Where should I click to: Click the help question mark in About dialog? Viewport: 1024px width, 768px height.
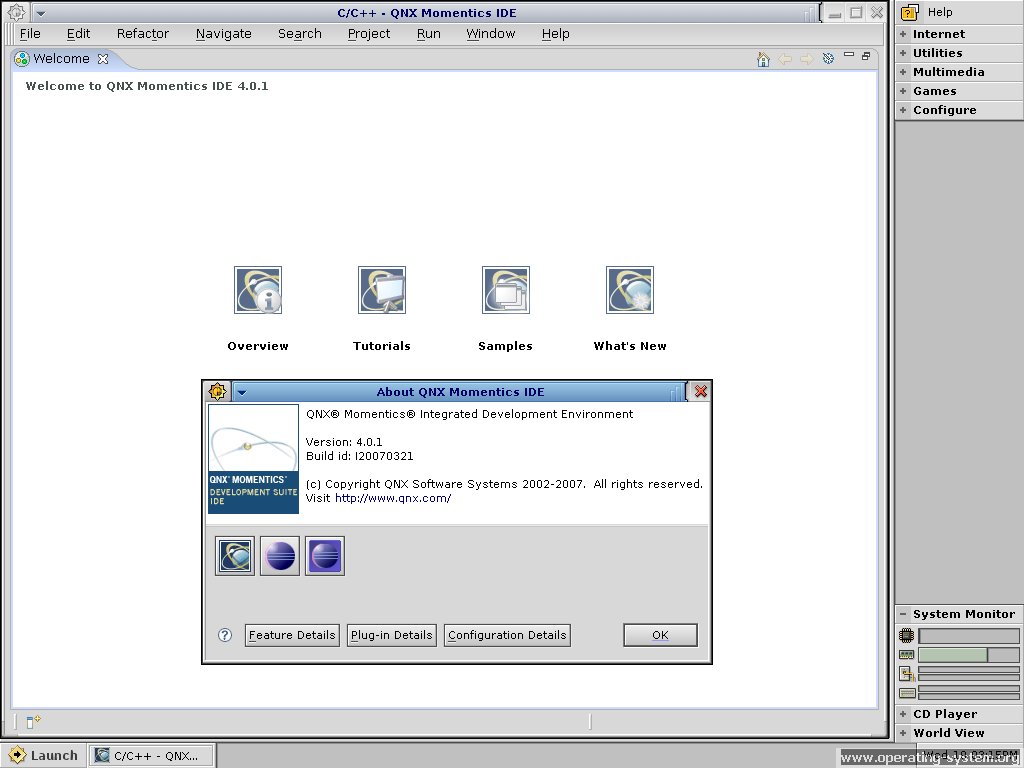(x=225, y=635)
